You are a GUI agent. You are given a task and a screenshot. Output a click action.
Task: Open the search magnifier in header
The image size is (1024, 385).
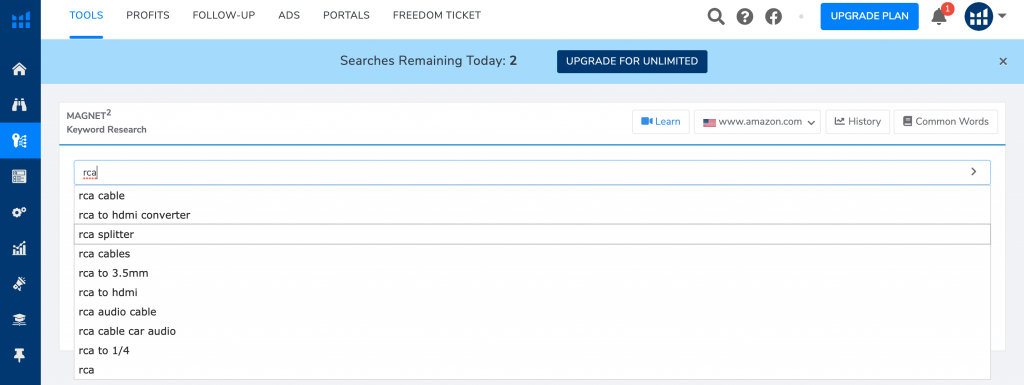[x=716, y=16]
